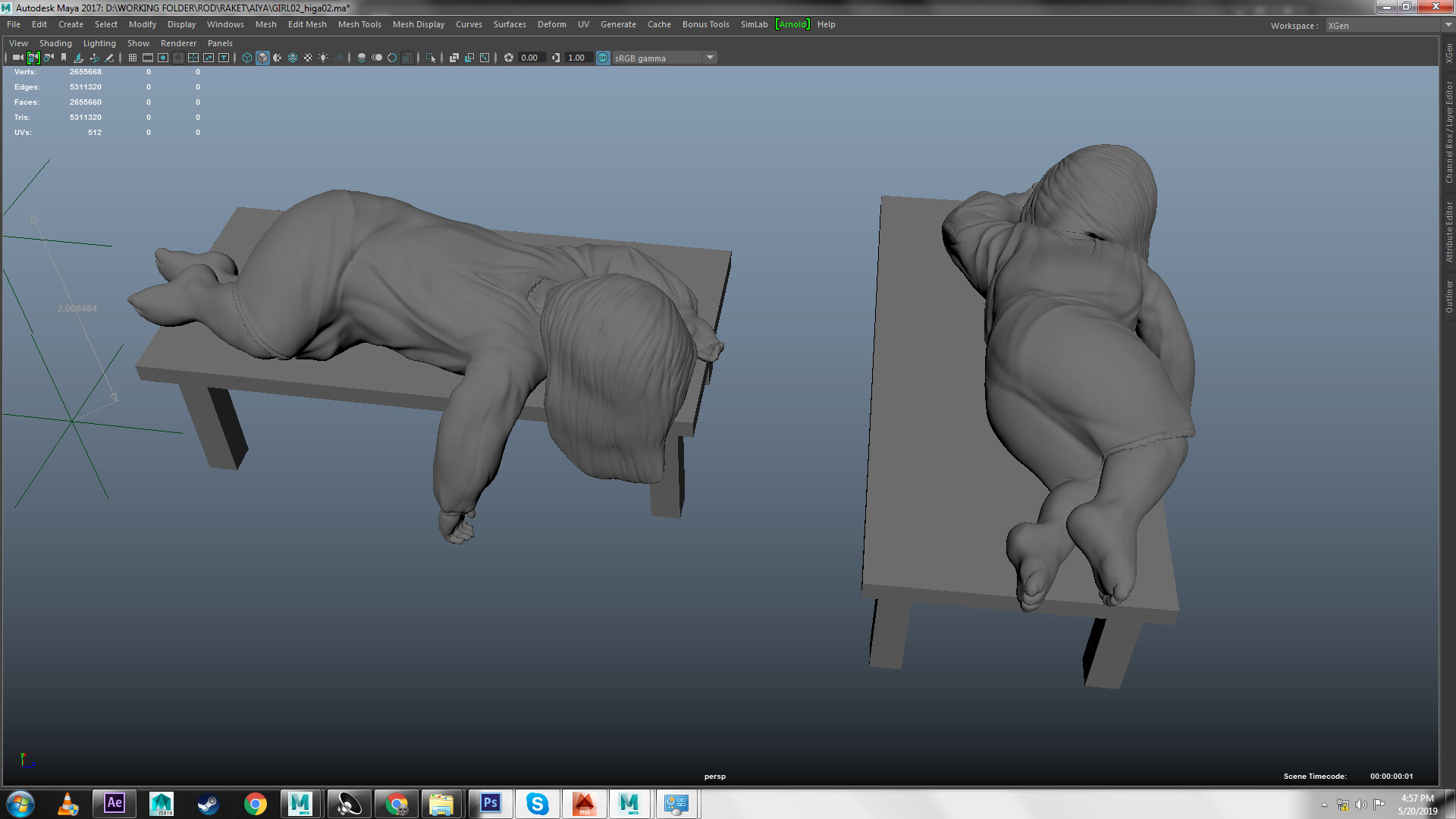
Task: Click the Textured display icon
Action: (x=308, y=58)
